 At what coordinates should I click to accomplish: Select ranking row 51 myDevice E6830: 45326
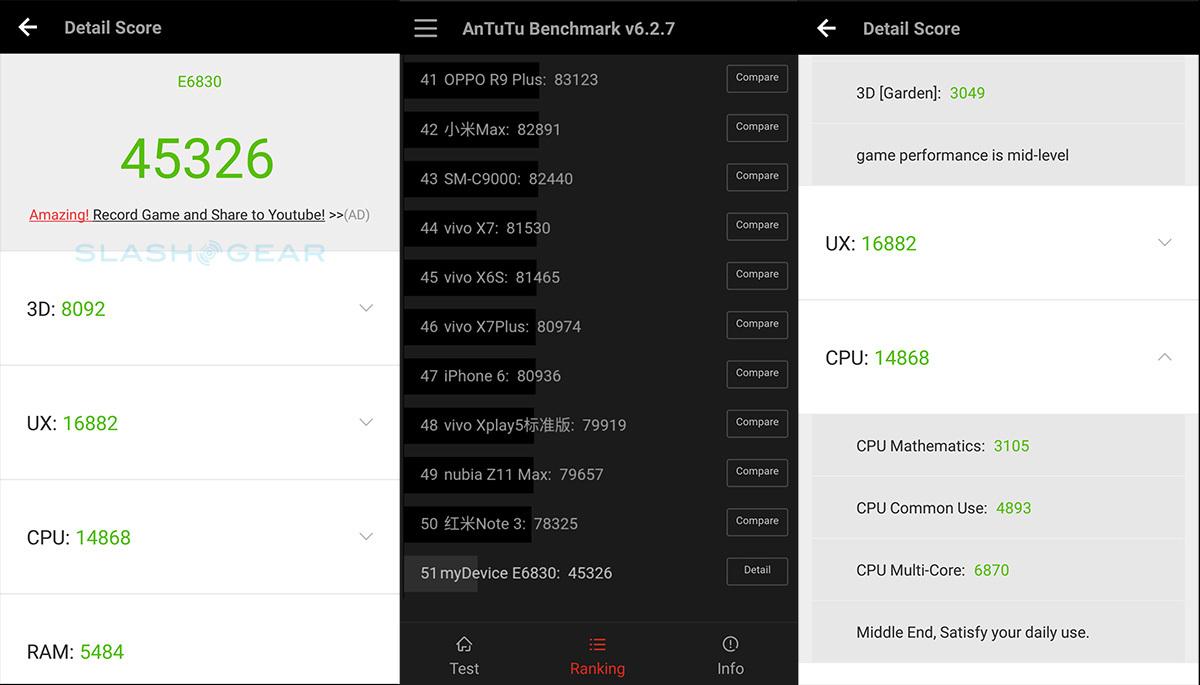[600, 573]
